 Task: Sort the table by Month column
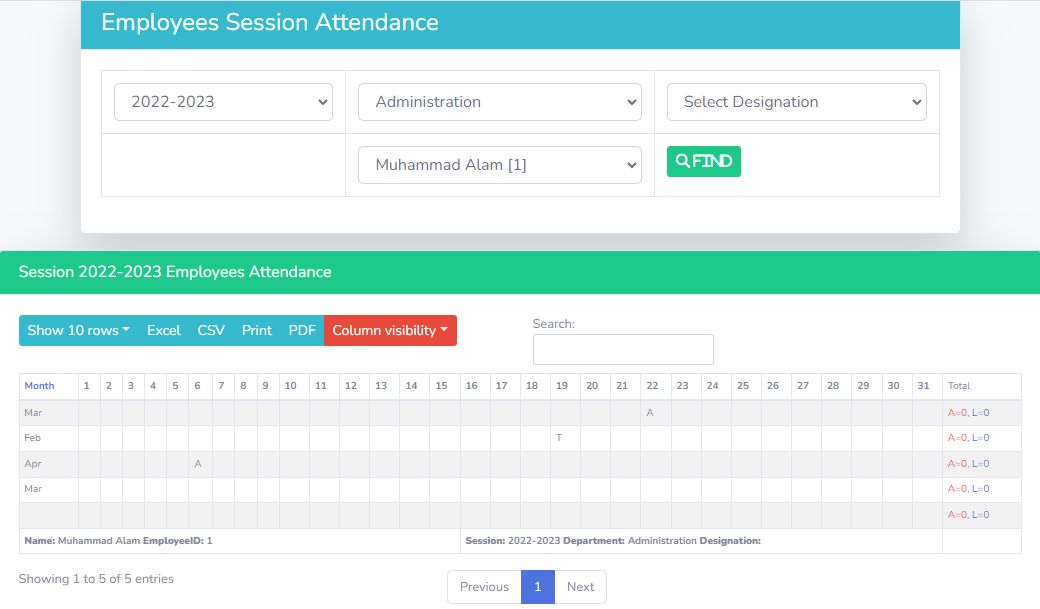[40, 386]
